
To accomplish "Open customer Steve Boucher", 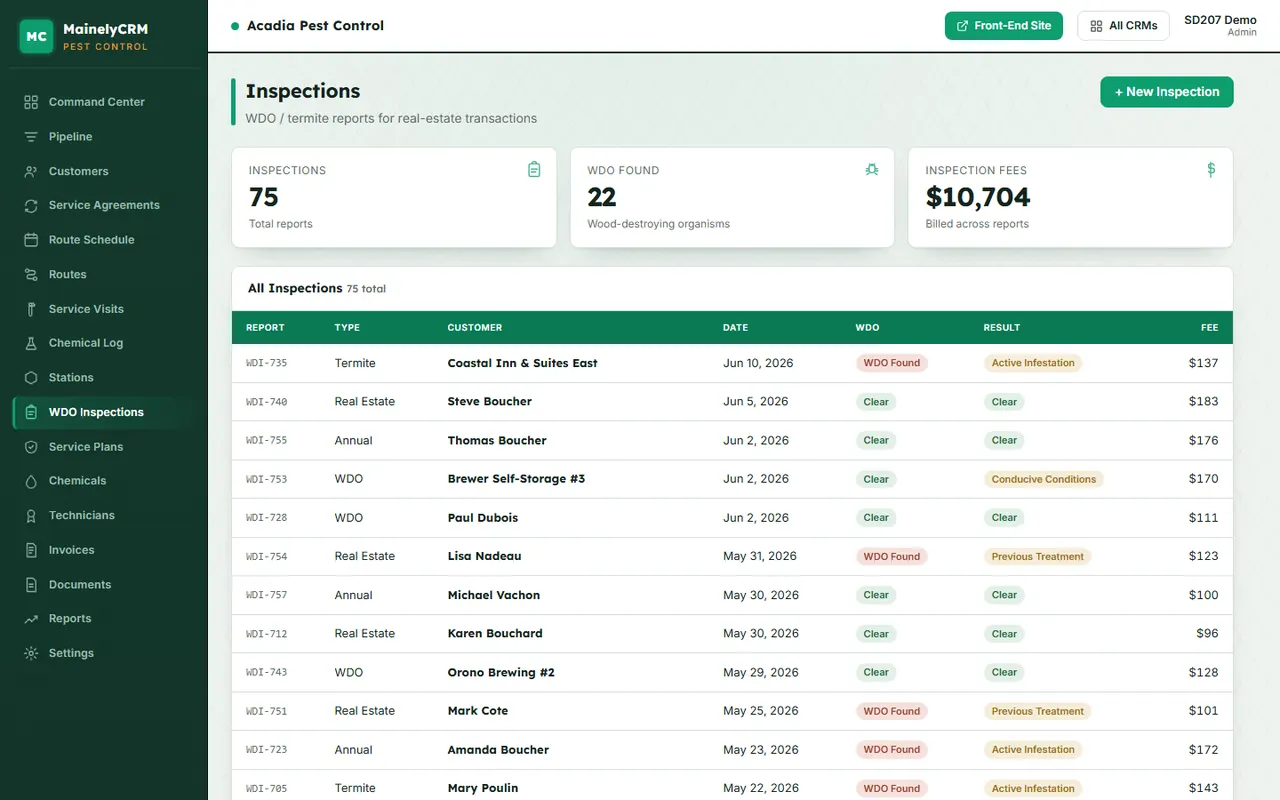I will point(489,402).
